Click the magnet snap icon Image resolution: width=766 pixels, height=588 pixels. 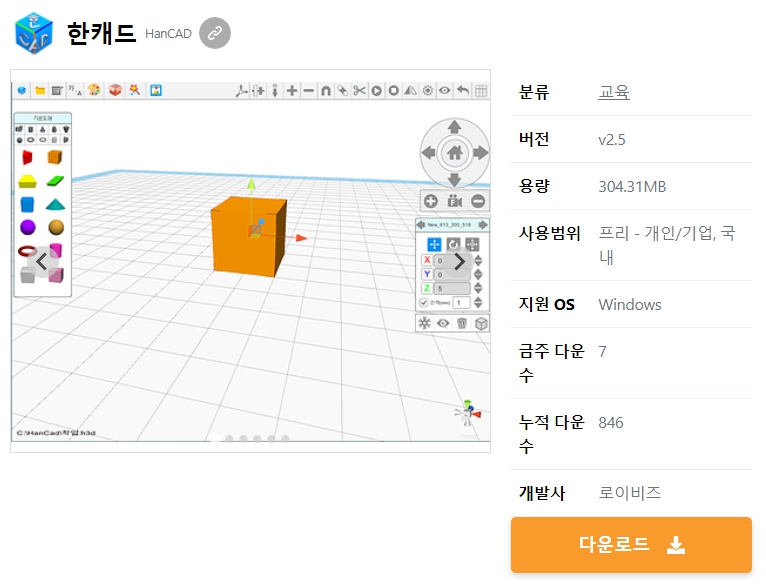point(325,90)
